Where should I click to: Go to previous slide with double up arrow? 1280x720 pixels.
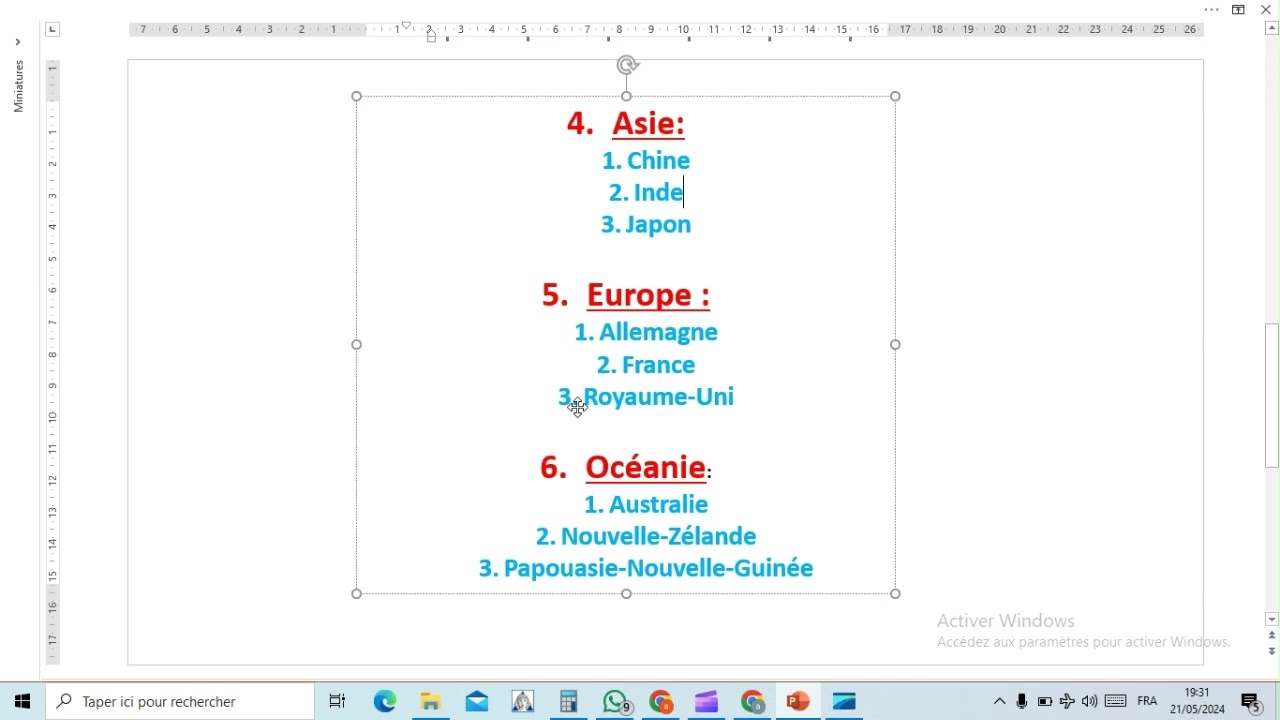[1272, 636]
